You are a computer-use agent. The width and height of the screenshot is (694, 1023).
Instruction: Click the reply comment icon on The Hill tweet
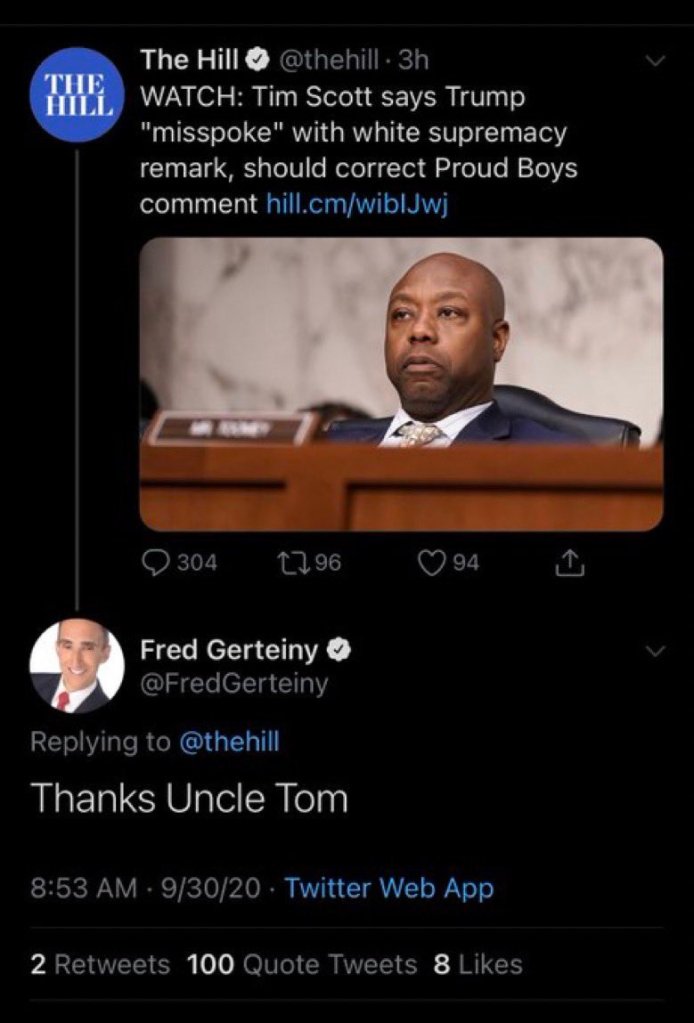[157, 563]
